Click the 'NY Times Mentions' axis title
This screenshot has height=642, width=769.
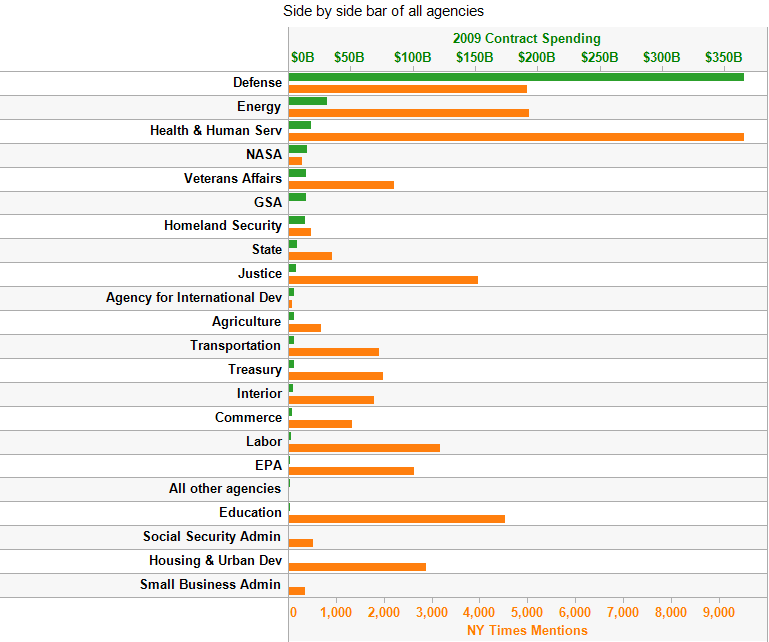pyautogui.click(x=527, y=630)
